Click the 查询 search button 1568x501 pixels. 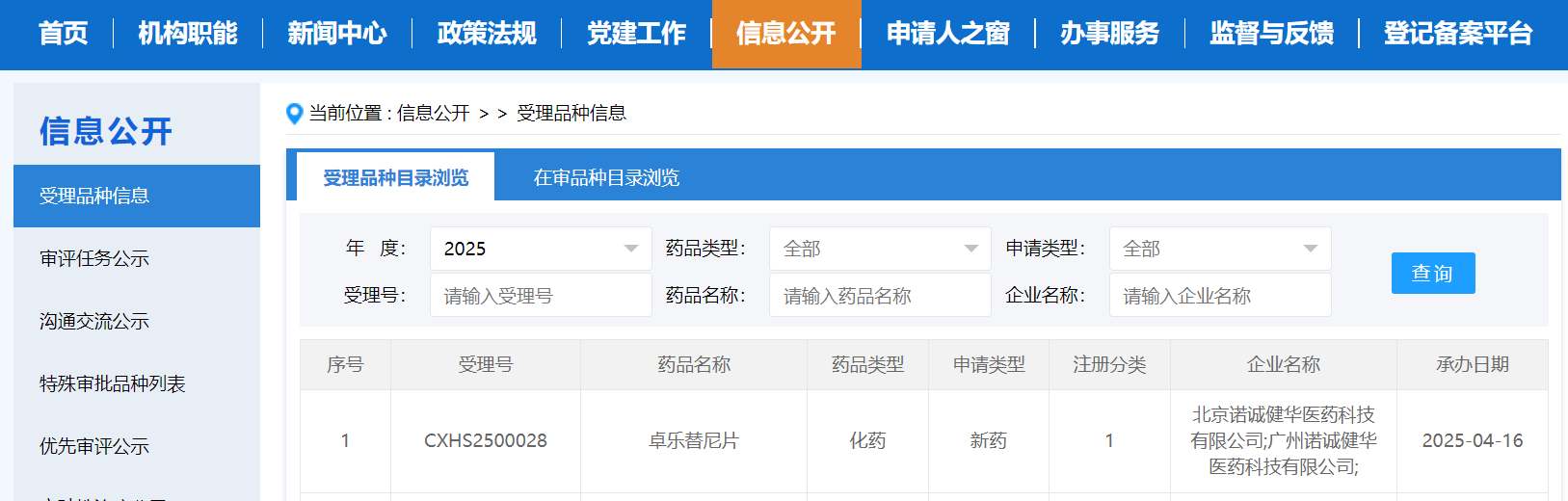1432,274
